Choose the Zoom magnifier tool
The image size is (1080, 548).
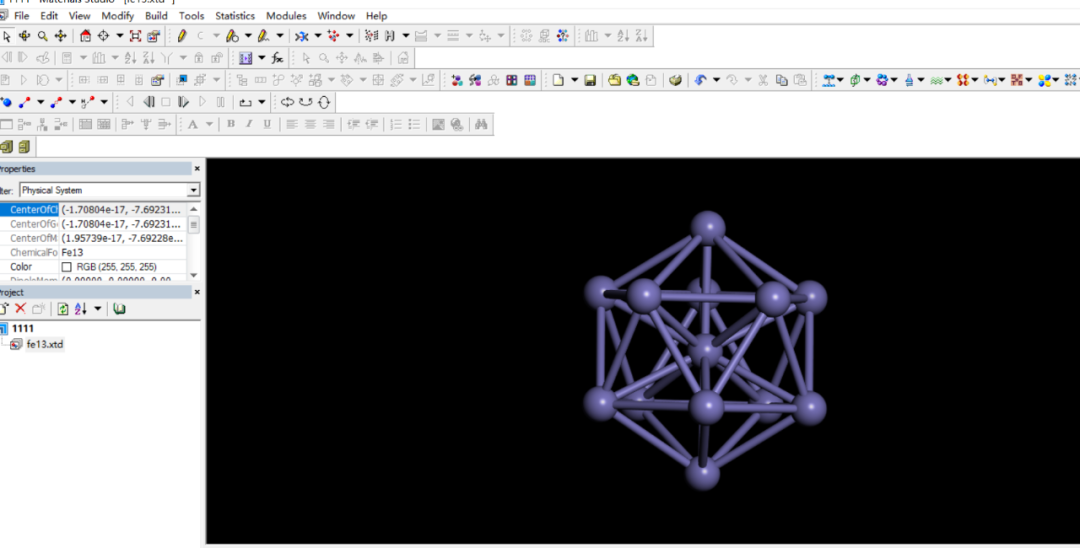[x=43, y=36]
